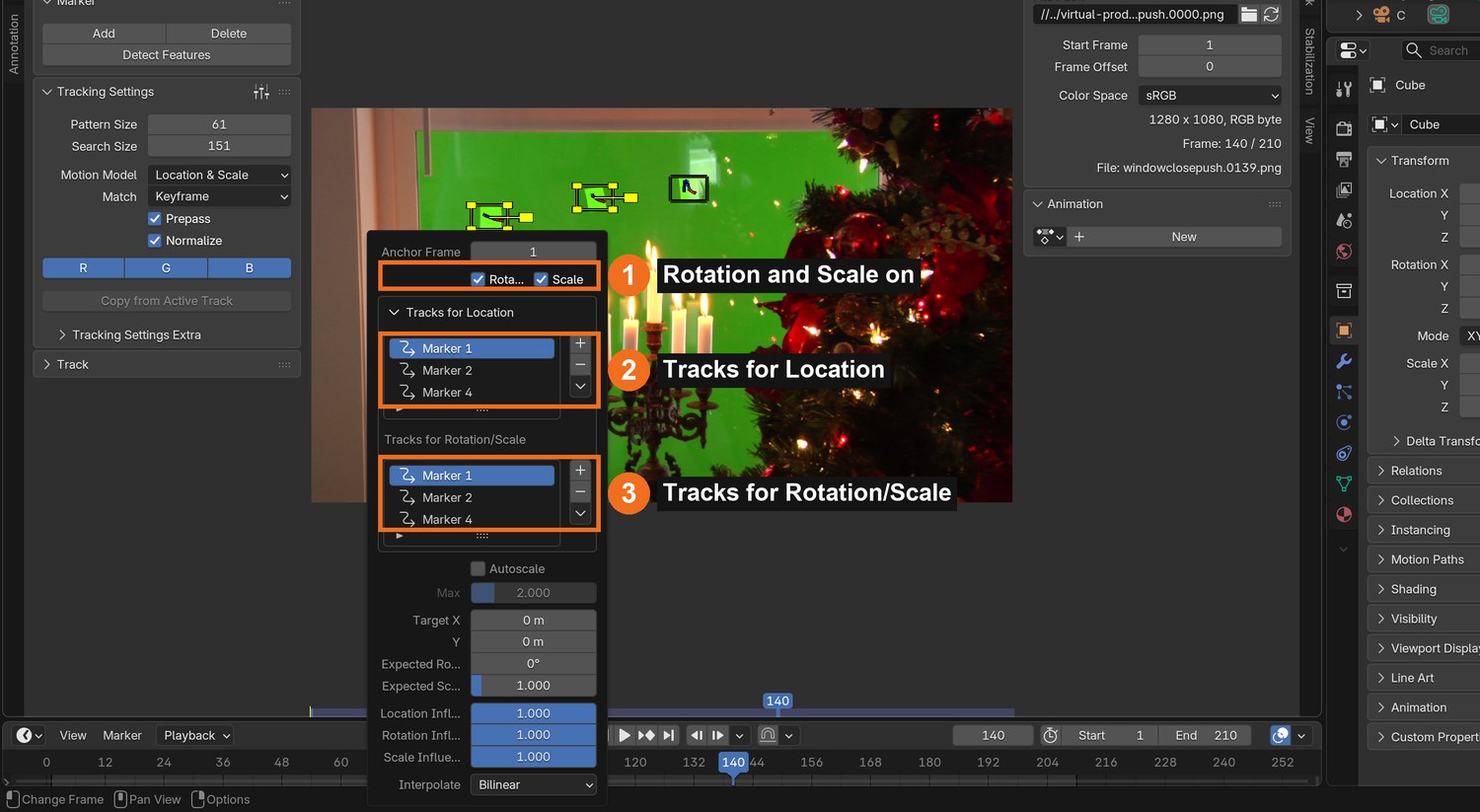Uncheck the Normalize checkbox
1480x812 pixels.
click(x=155, y=241)
